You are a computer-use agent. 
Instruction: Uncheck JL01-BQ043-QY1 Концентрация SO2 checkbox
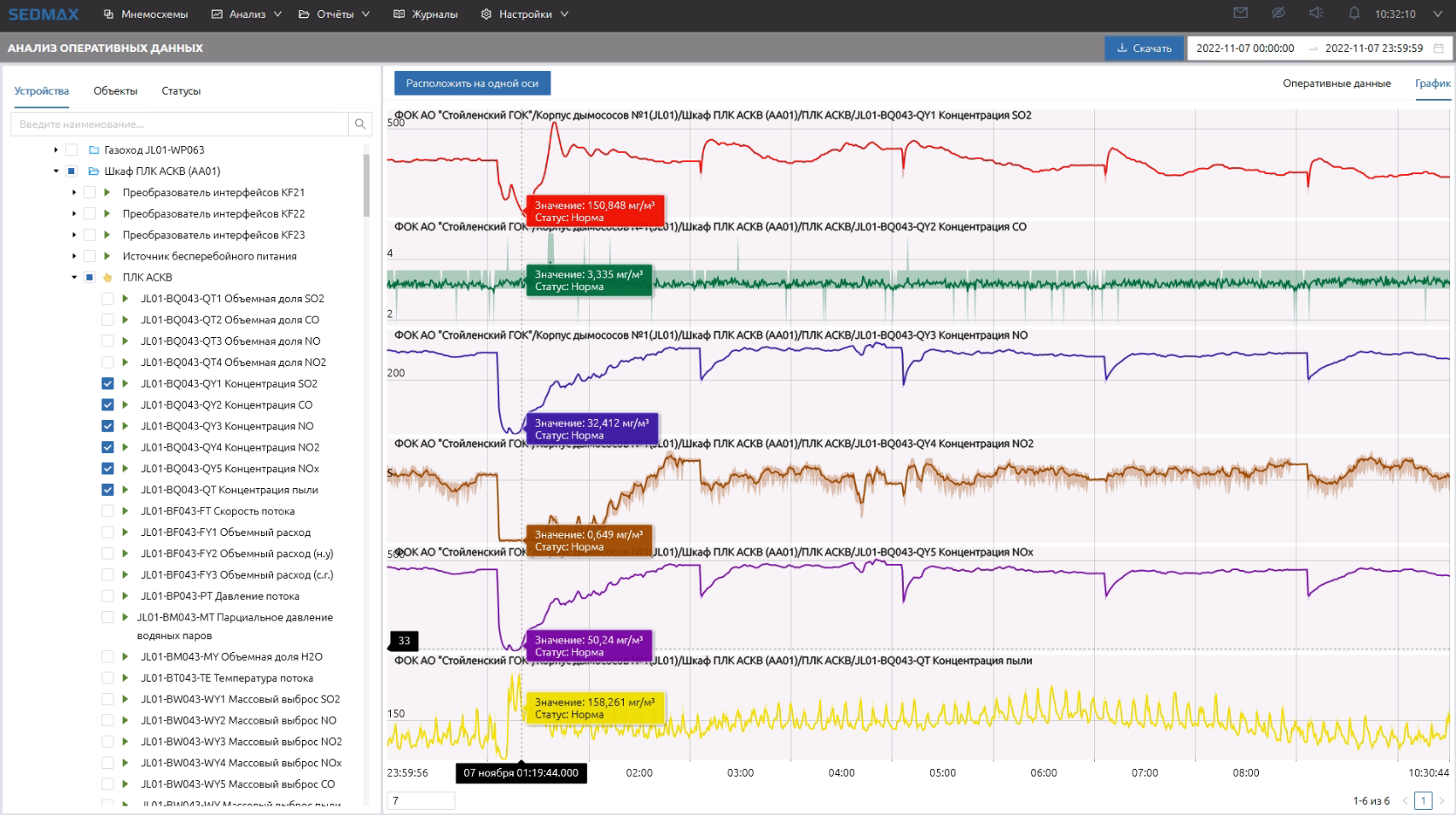click(108, 384)
